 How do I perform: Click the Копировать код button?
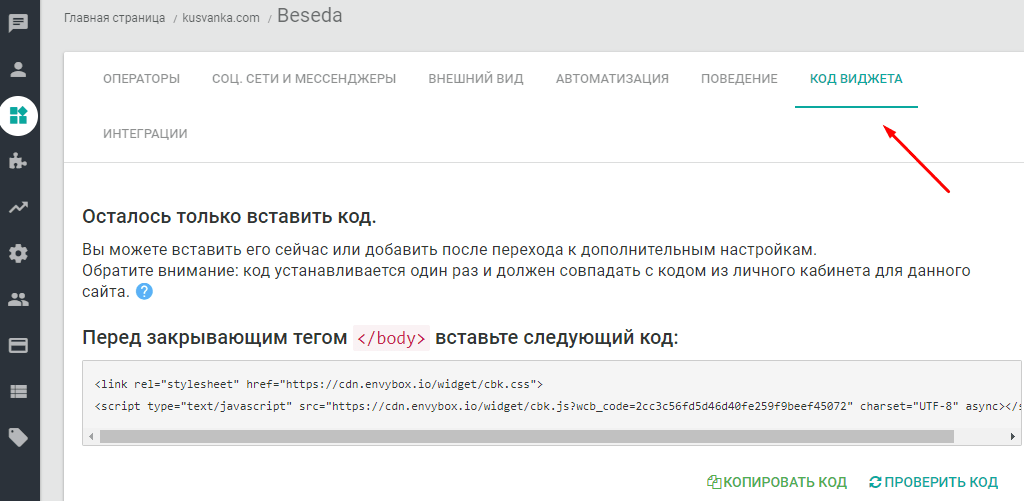pos(777,482)
